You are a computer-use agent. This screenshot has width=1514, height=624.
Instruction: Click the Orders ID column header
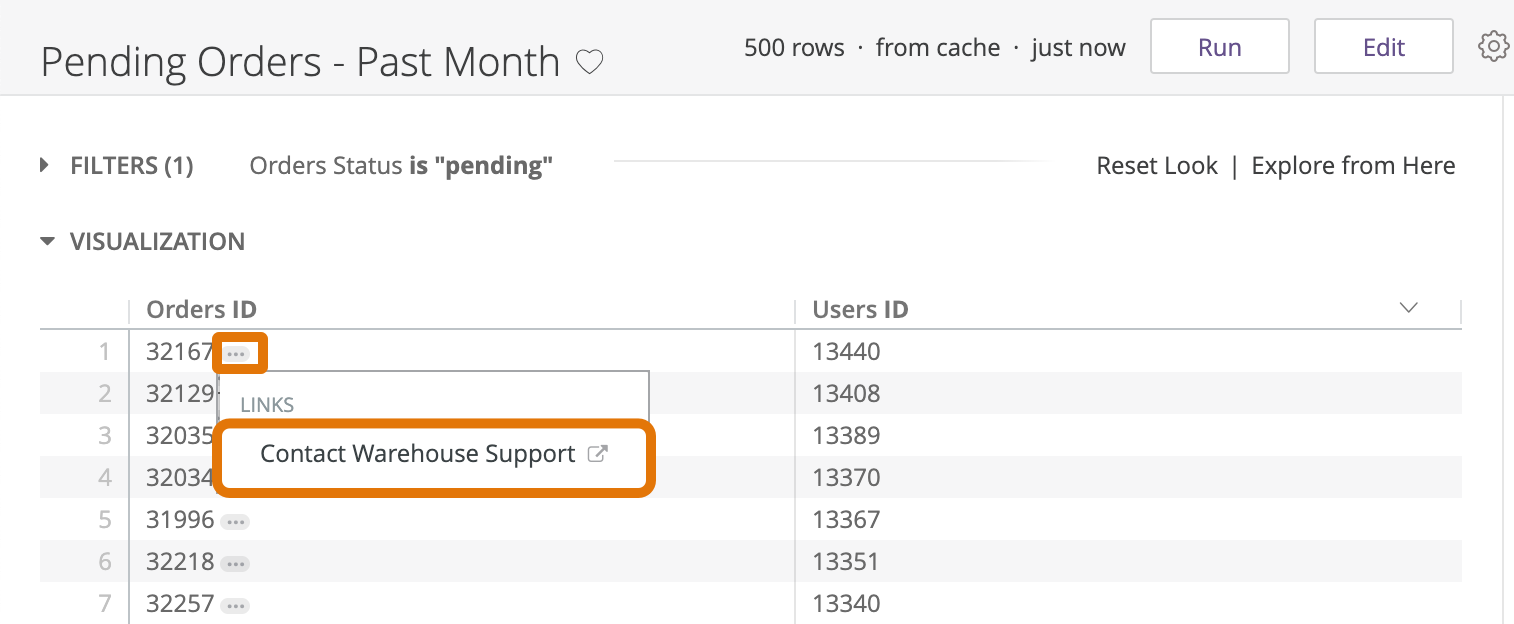coord(201,310)
